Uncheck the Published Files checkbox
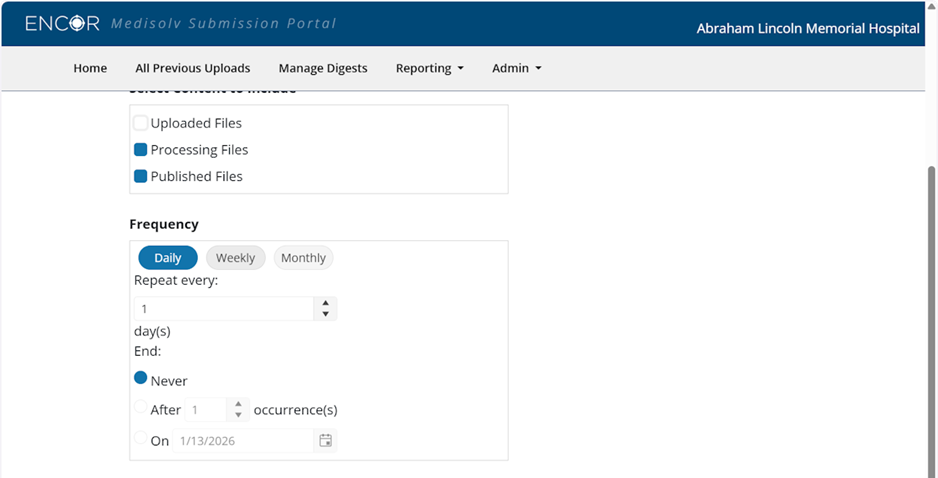This screenshot has height=478, width=938. (141, 176)
